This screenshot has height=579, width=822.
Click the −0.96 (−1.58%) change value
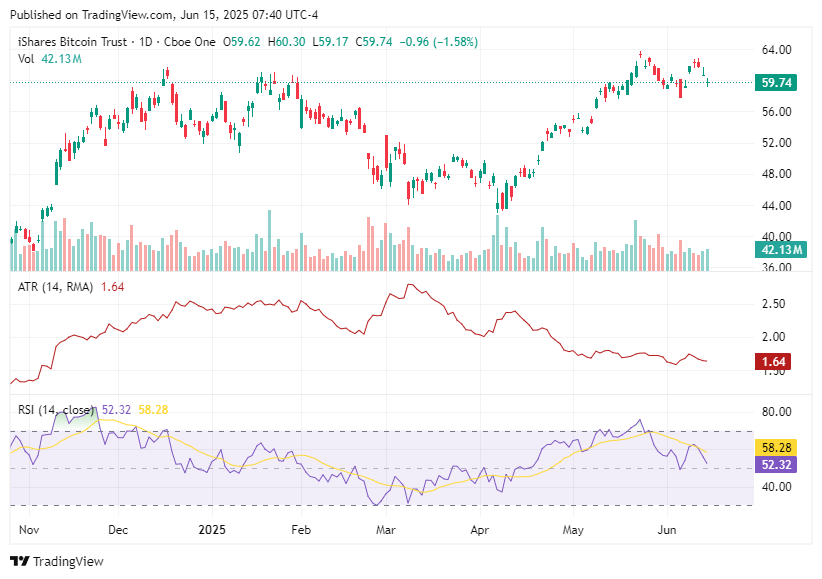439,42
